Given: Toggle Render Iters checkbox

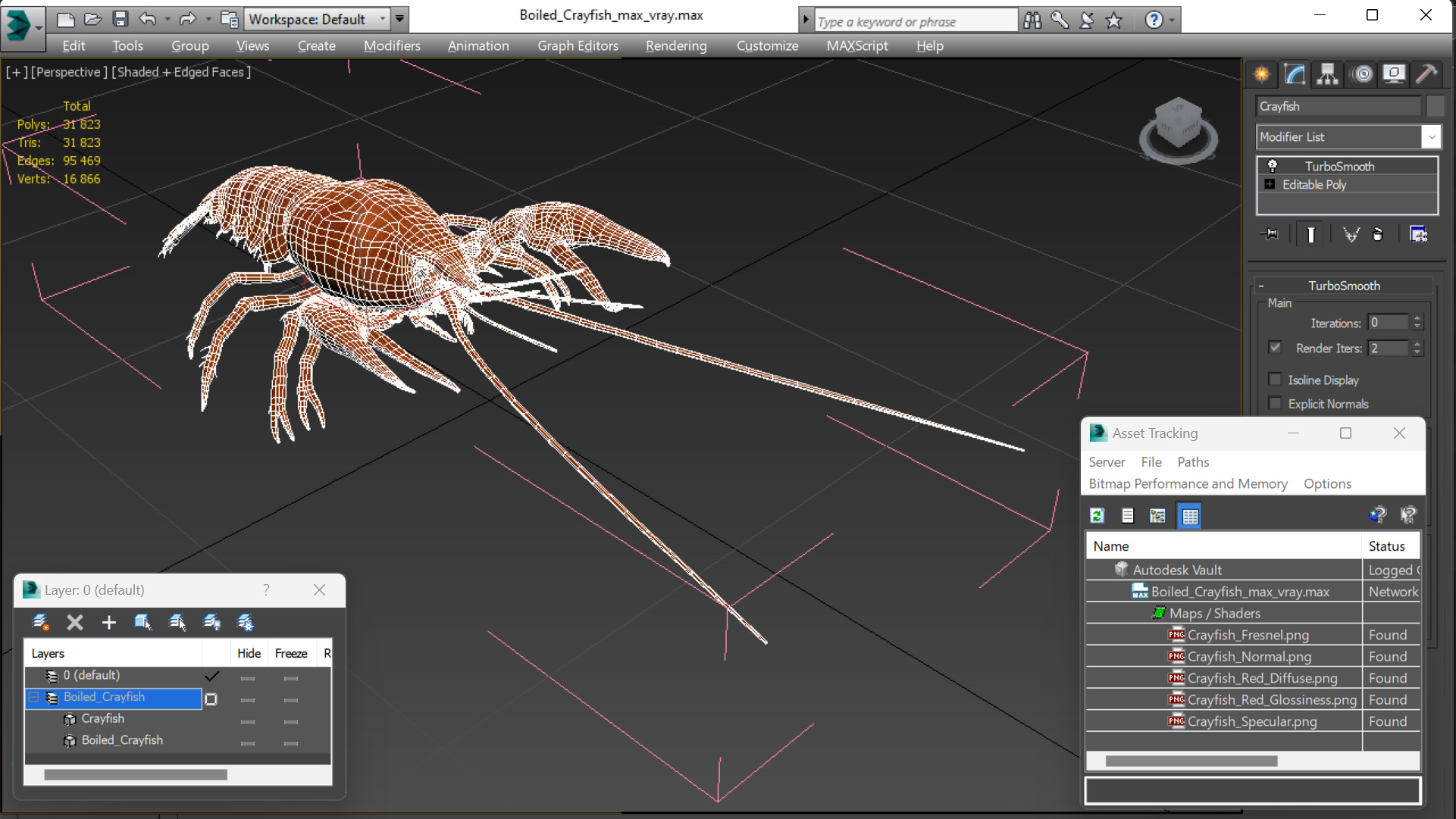Looking at the screenshot, I should (x=1275, y=348).
